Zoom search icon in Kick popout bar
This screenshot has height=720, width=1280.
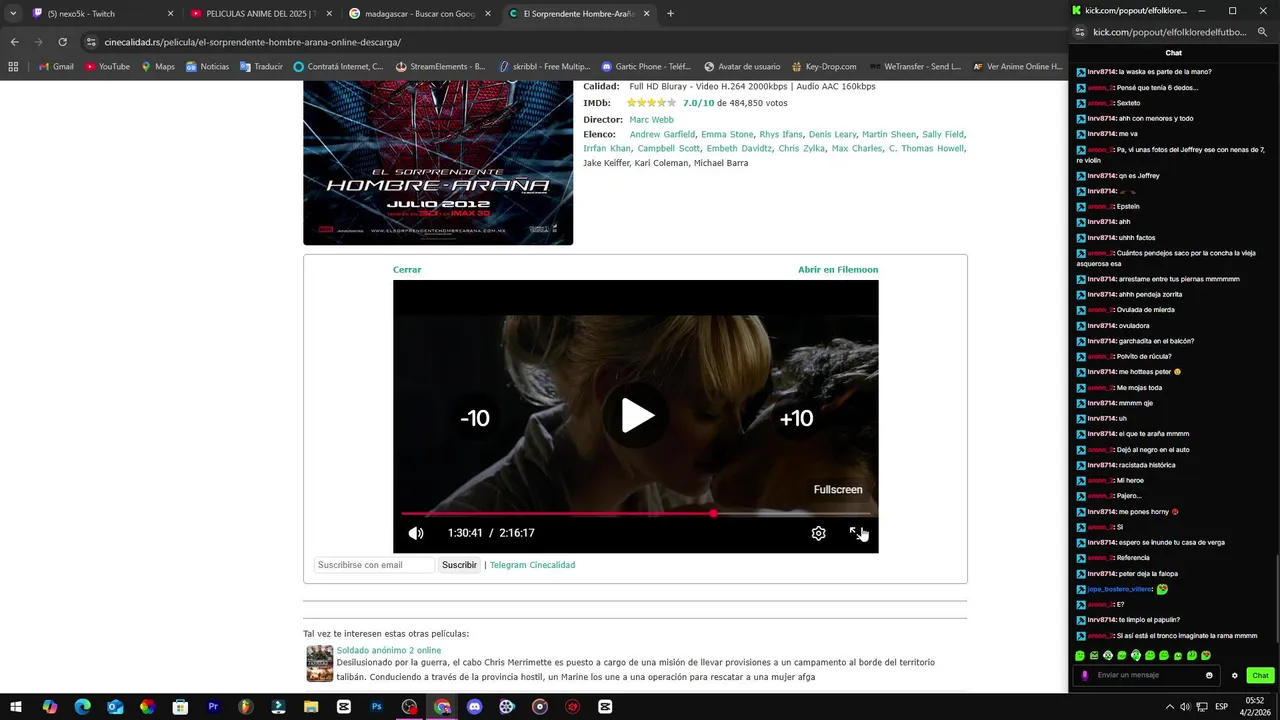click(x=1263, y=32)
